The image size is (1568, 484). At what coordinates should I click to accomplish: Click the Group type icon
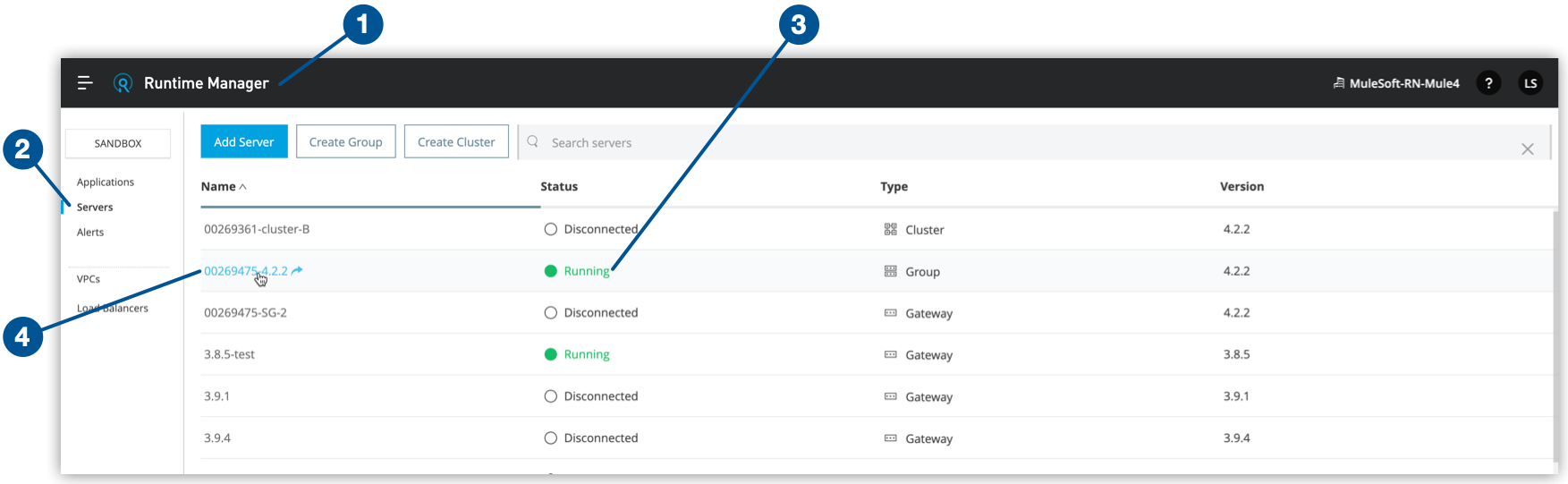click(x=890, y=271)
